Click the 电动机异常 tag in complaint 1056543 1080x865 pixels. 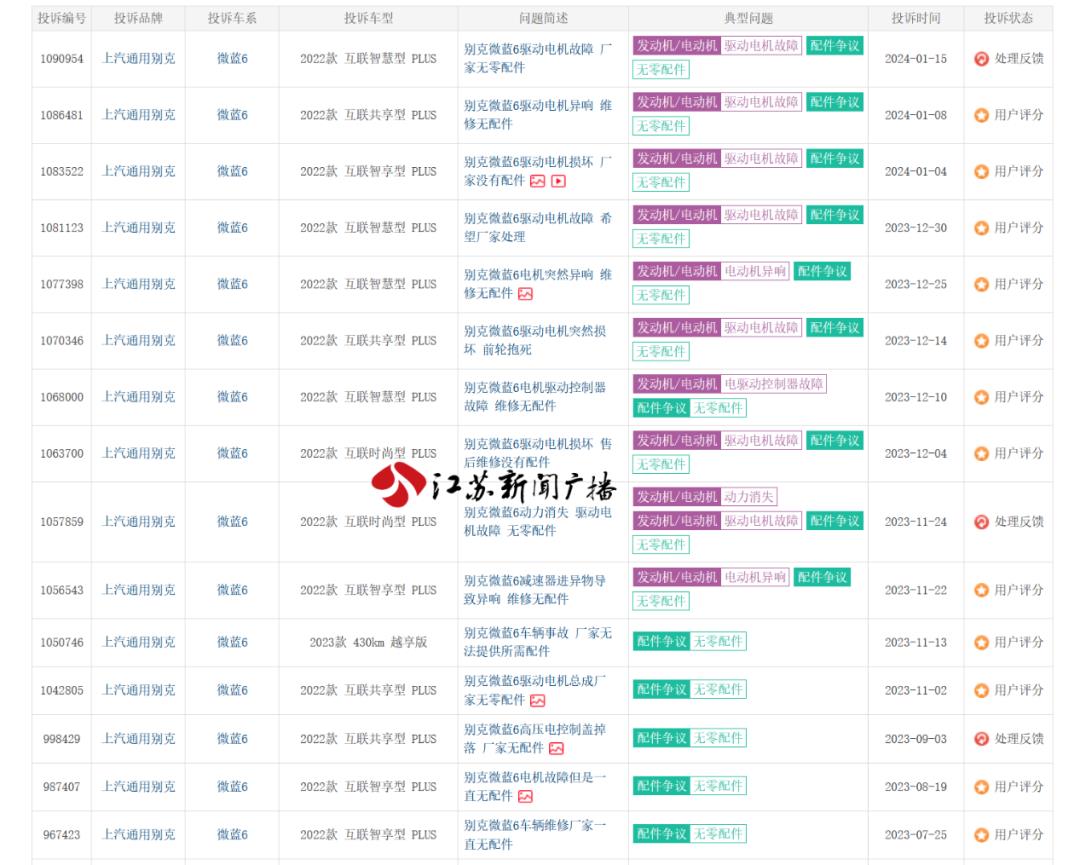(755, 577)
